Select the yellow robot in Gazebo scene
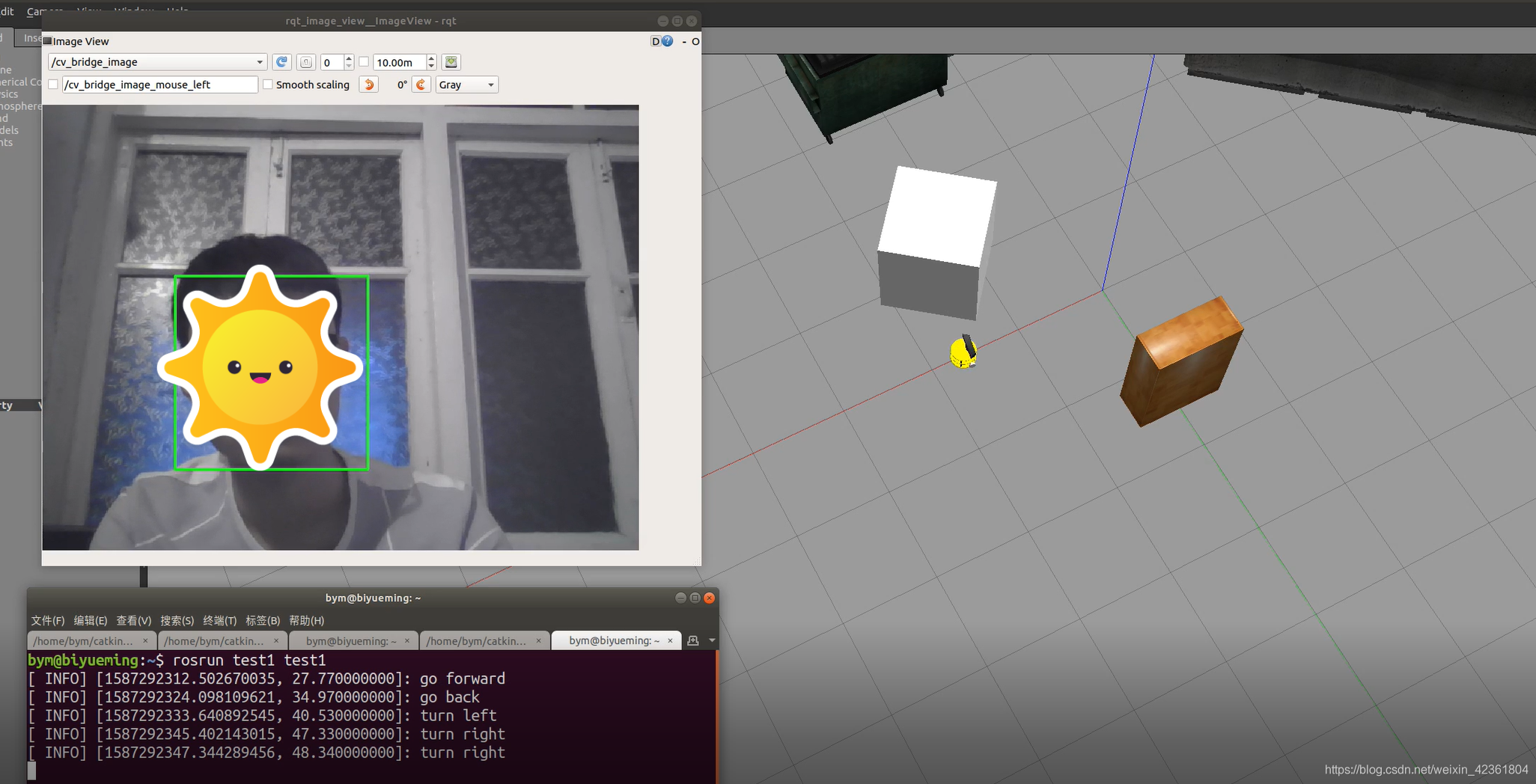Viewport: 1536px width, 784px height. (x=963, y=352)
